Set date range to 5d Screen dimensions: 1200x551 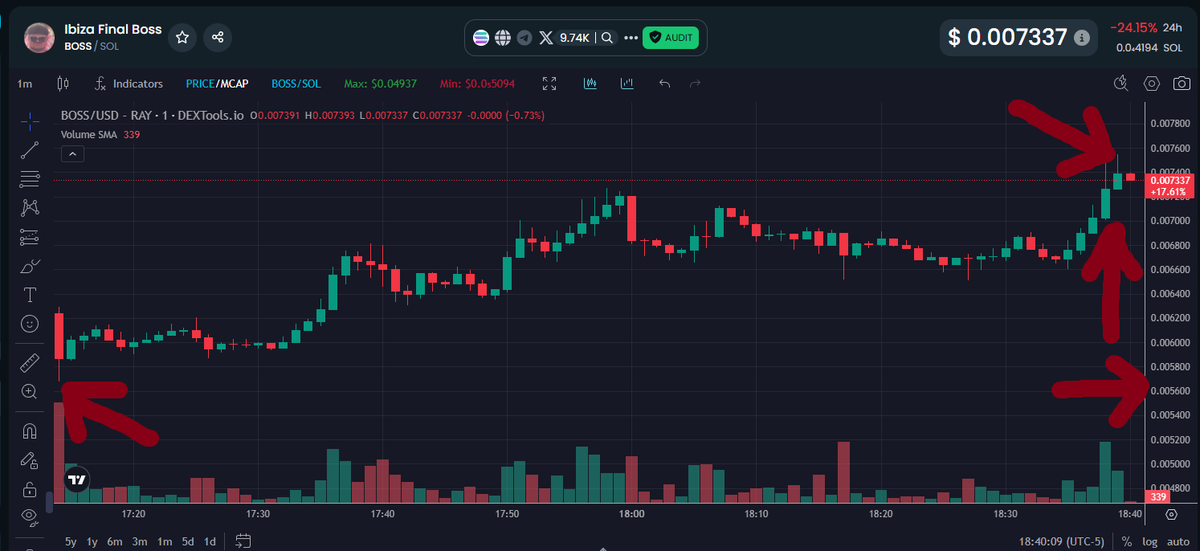(188, 541)
